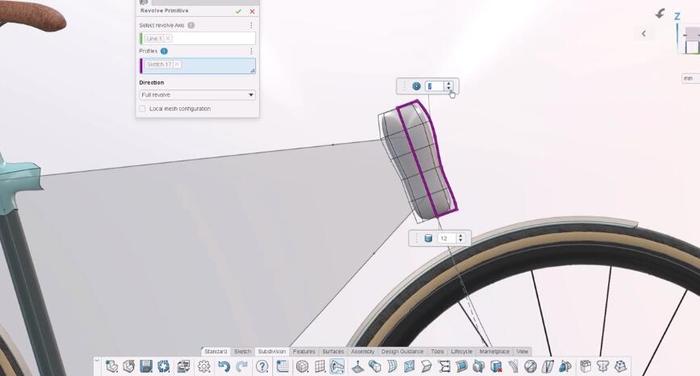Click the properties sheet icon before gear

click(x=183, y=367)
